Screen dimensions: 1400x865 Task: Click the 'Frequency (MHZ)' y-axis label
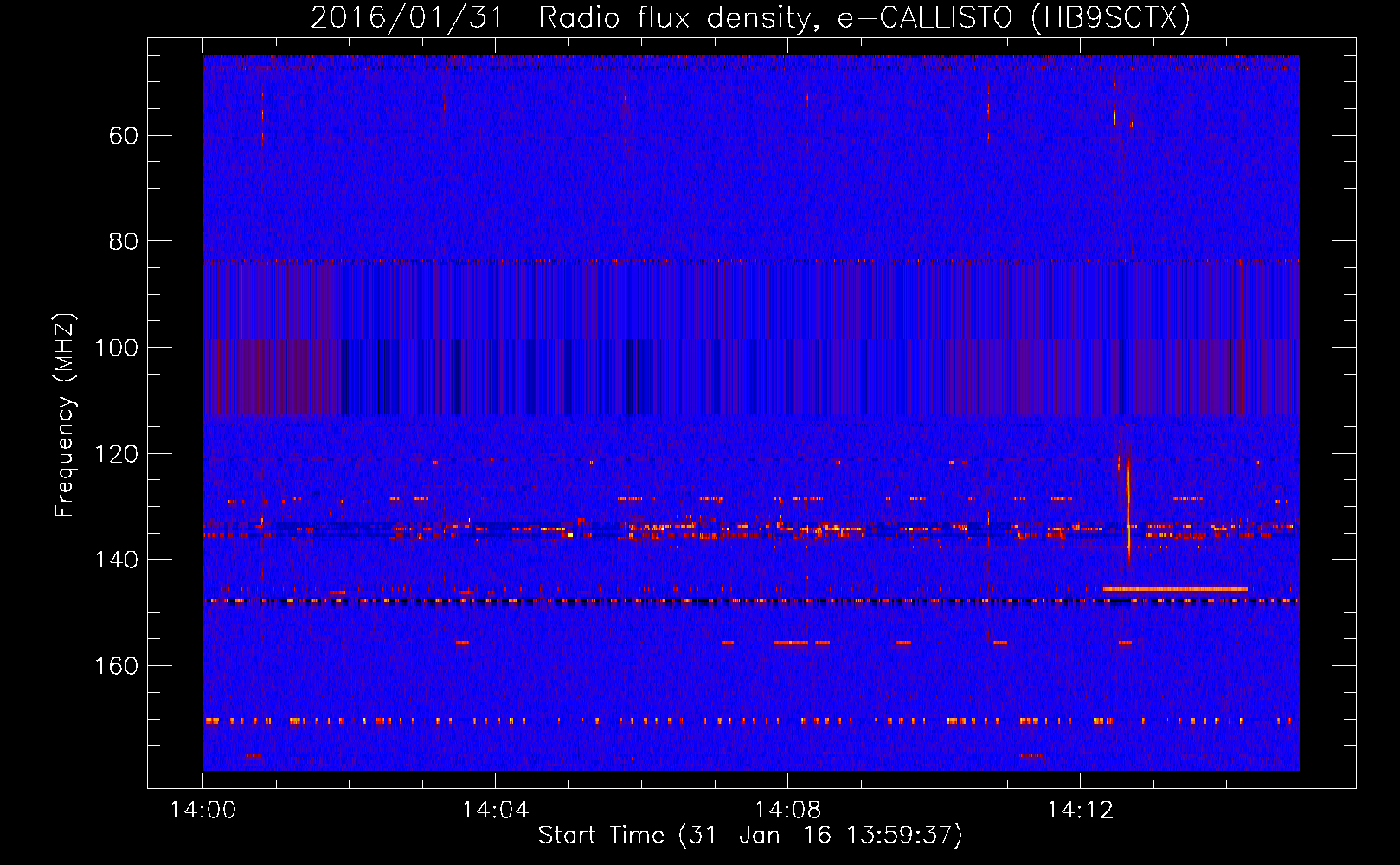pyautogui.click(x=65, y=414)
